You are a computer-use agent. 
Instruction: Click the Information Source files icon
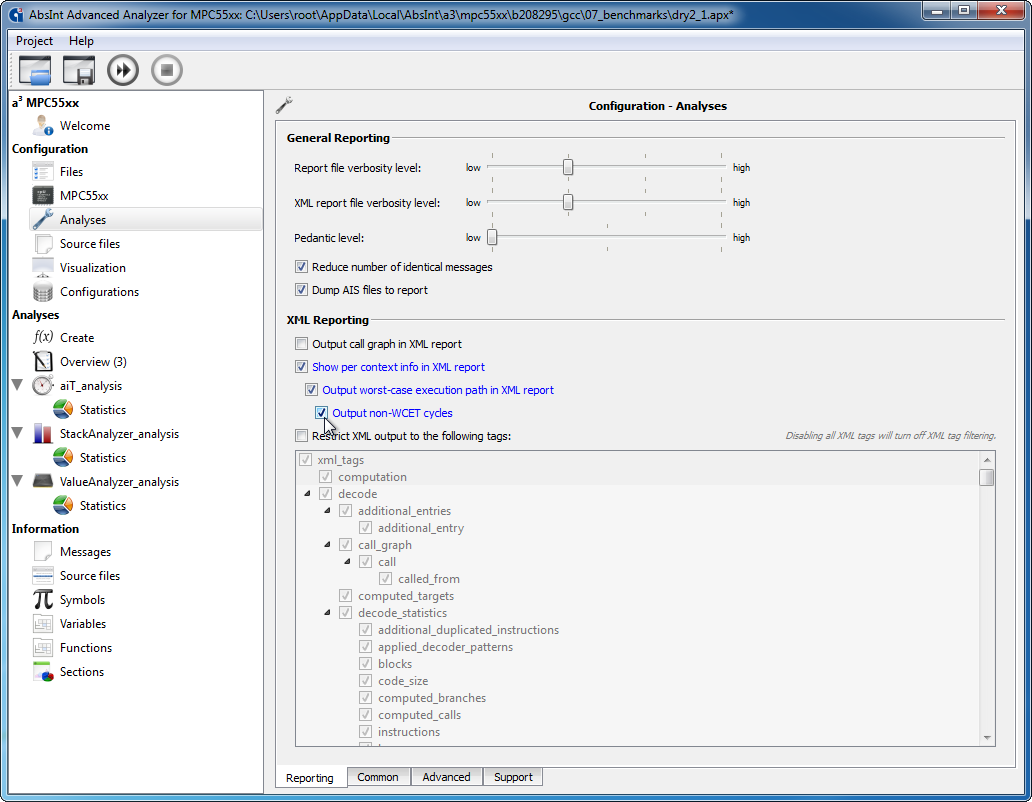[43, 576]
